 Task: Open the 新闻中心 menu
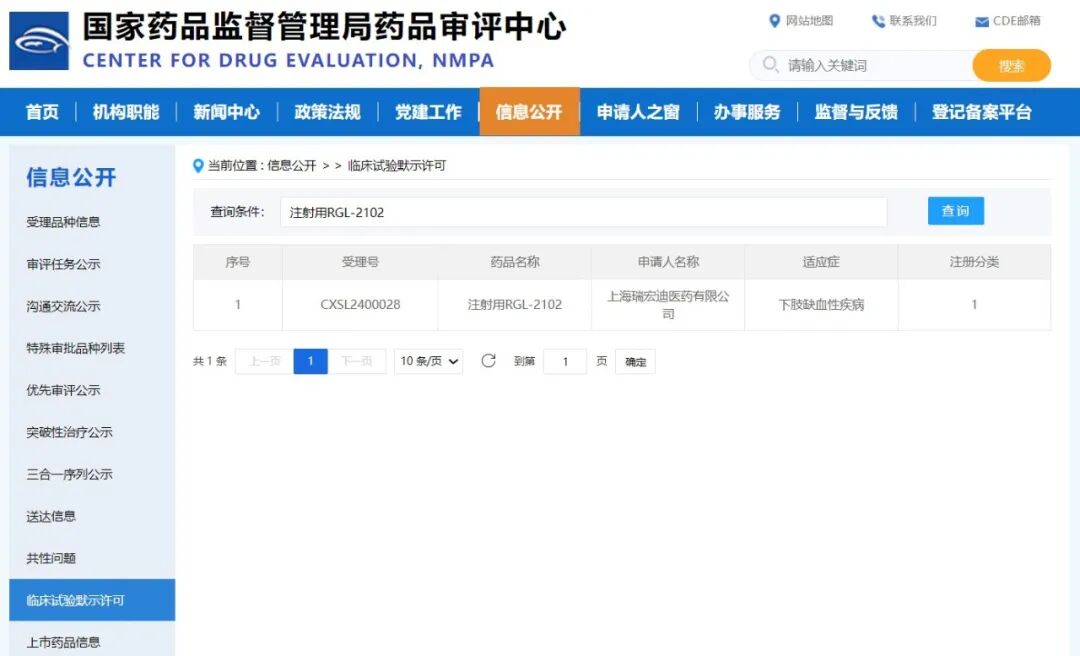point(227,112)
